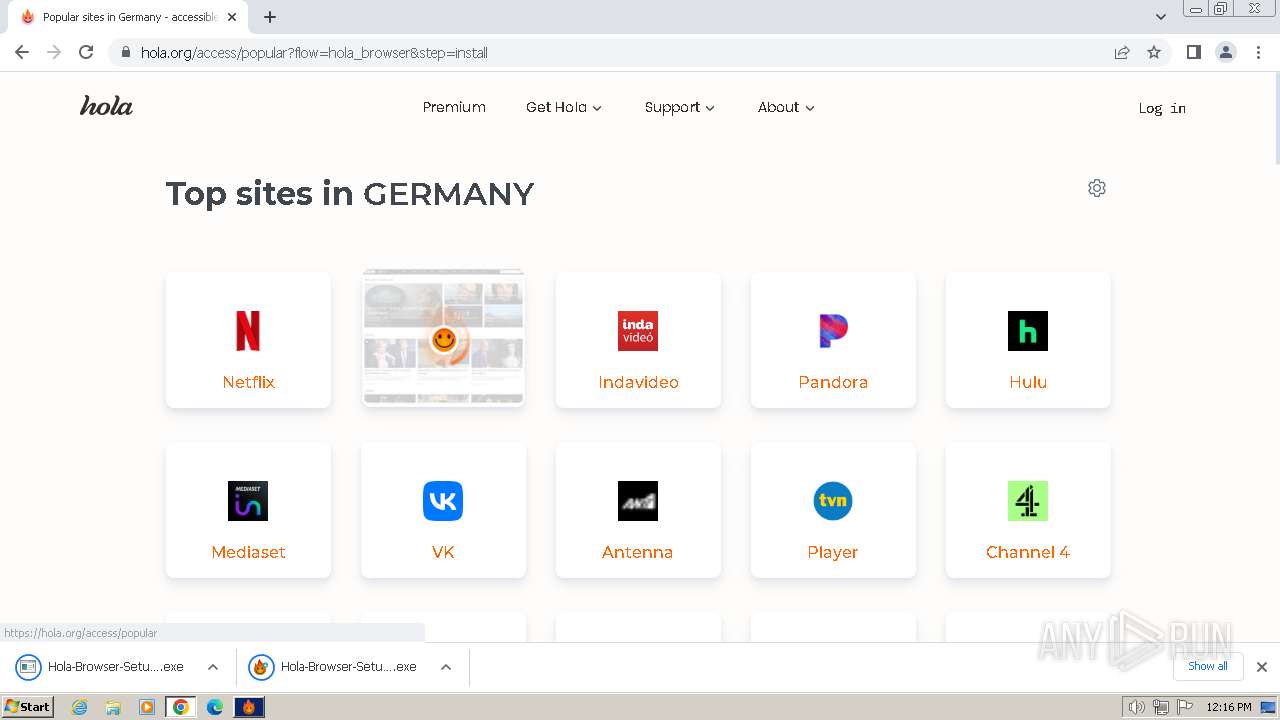The height and width of the screenshot is (720, 1280).
Task: Open the VK site tile
Action: pyautogui.click(x=443, y=510)
